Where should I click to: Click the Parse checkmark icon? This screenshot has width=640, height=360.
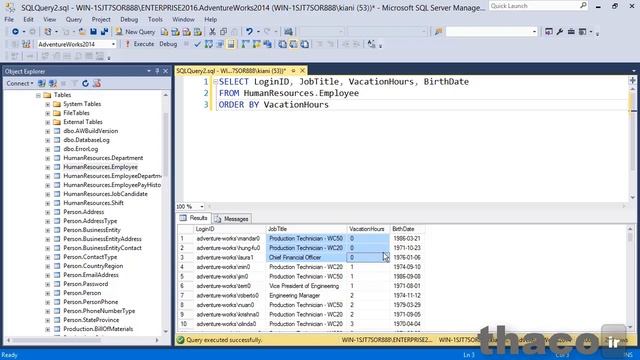coord(197,44)
